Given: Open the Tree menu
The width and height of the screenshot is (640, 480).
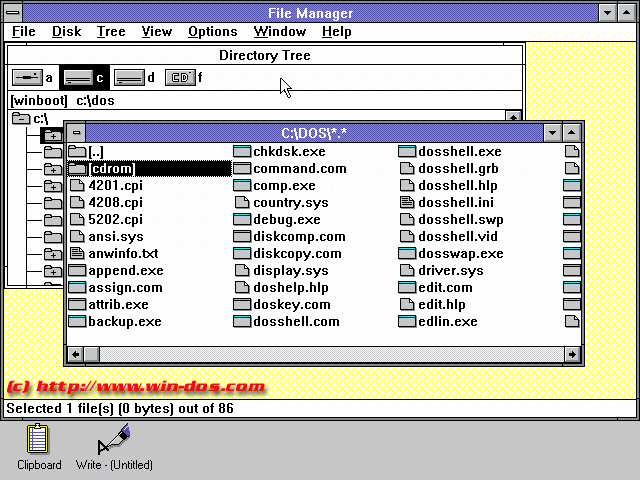Looking at the screenshot, I should [111, 32].
